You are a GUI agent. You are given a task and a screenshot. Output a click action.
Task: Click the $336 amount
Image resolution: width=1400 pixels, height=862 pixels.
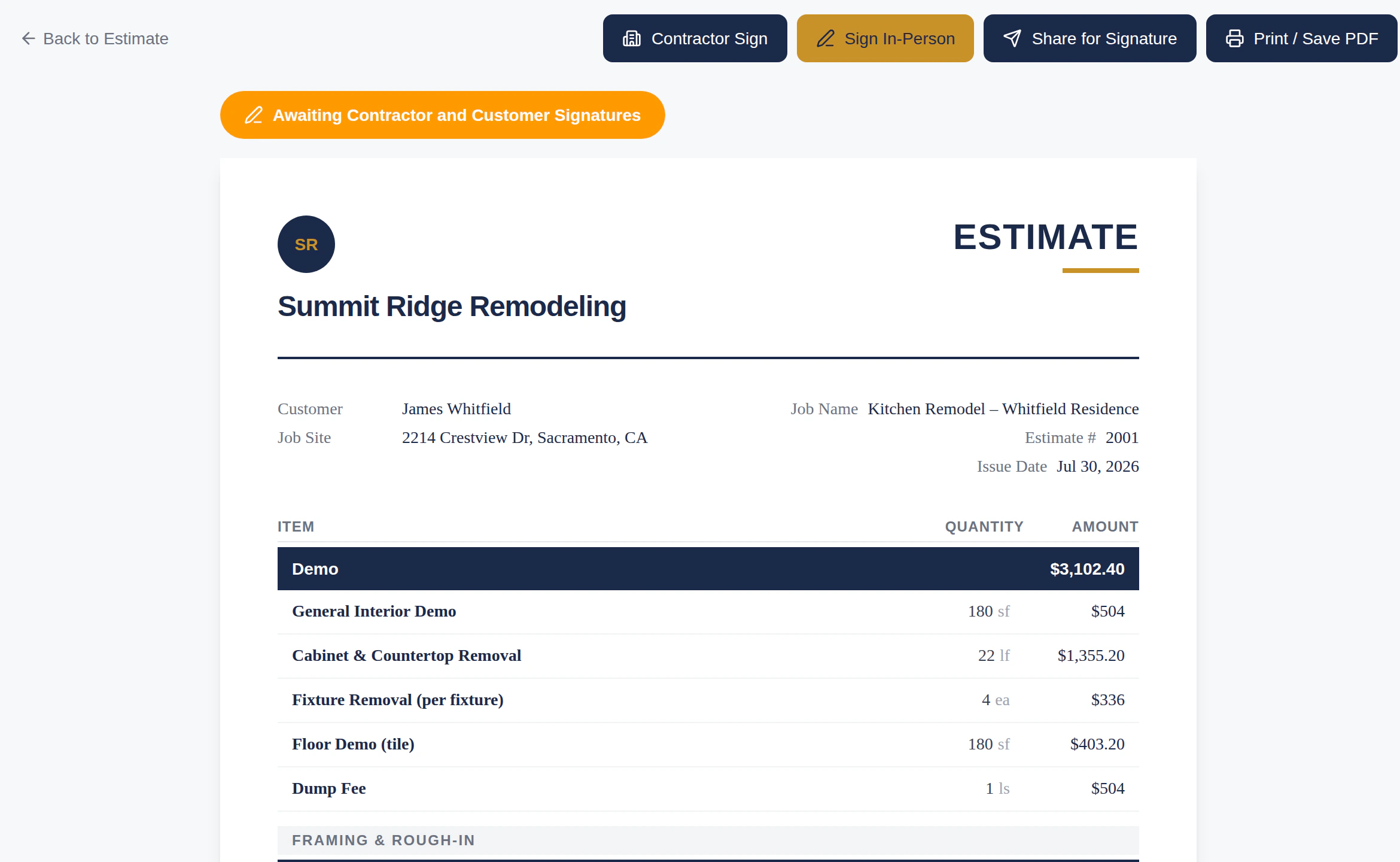click(x=1108, y=700)
